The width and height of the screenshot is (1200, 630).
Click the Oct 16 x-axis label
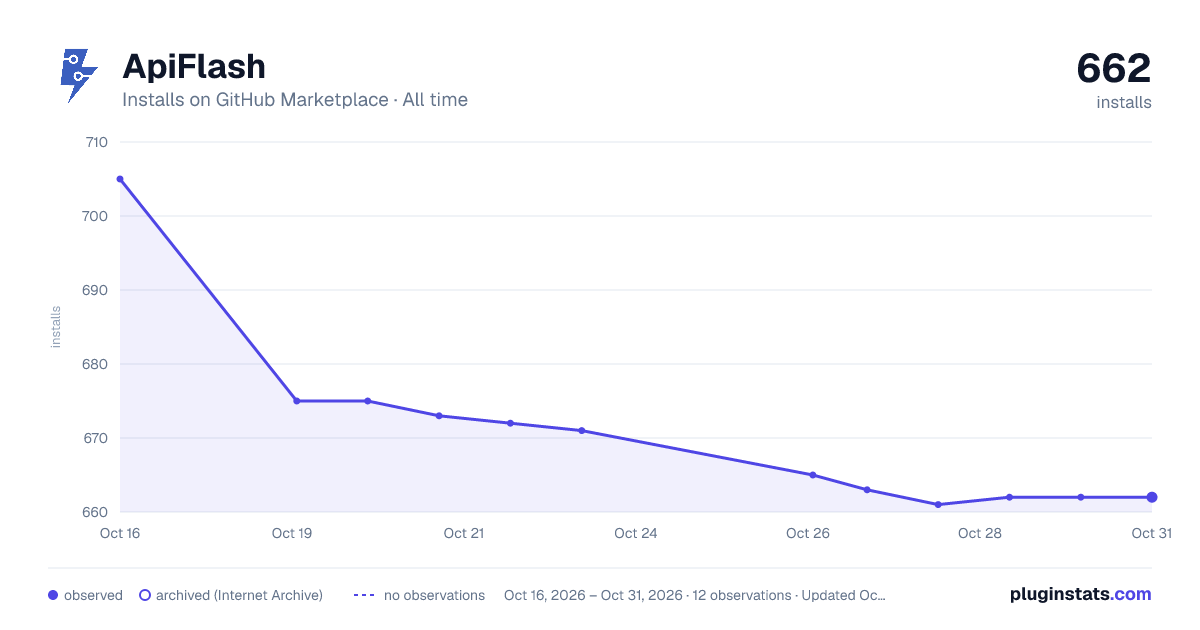coord(120,533)
